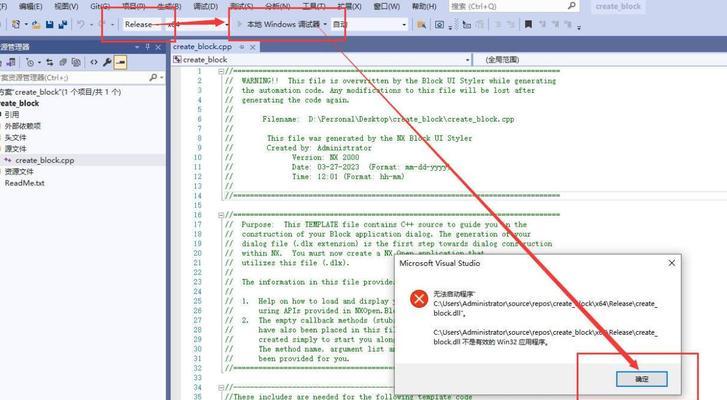Image resolution: width=727 pixels, height=400 pixels.
Task: Select the 资源文件 folder node
Action: (x=19, y=171)
